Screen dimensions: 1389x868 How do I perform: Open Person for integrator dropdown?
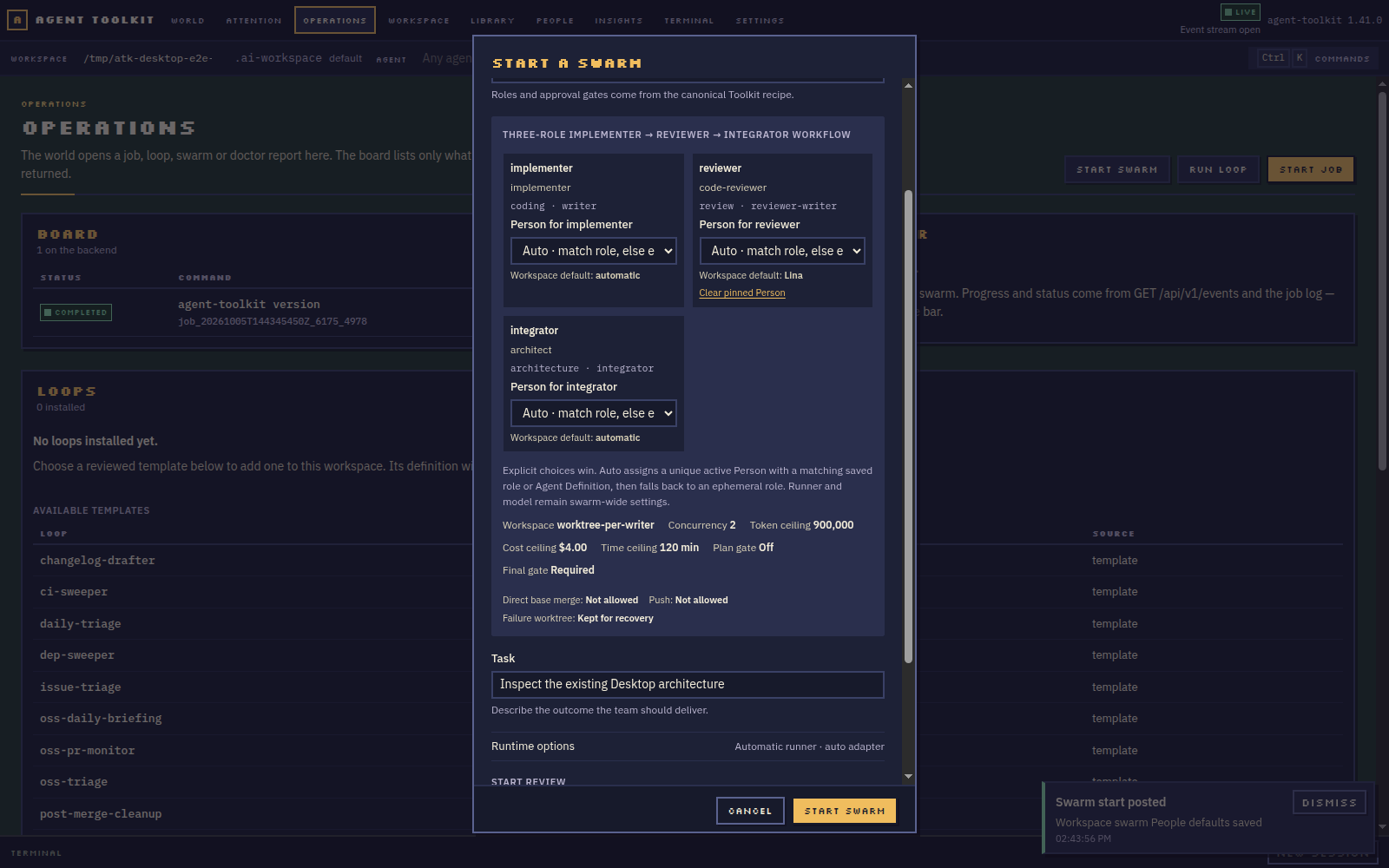coord(594,413)
